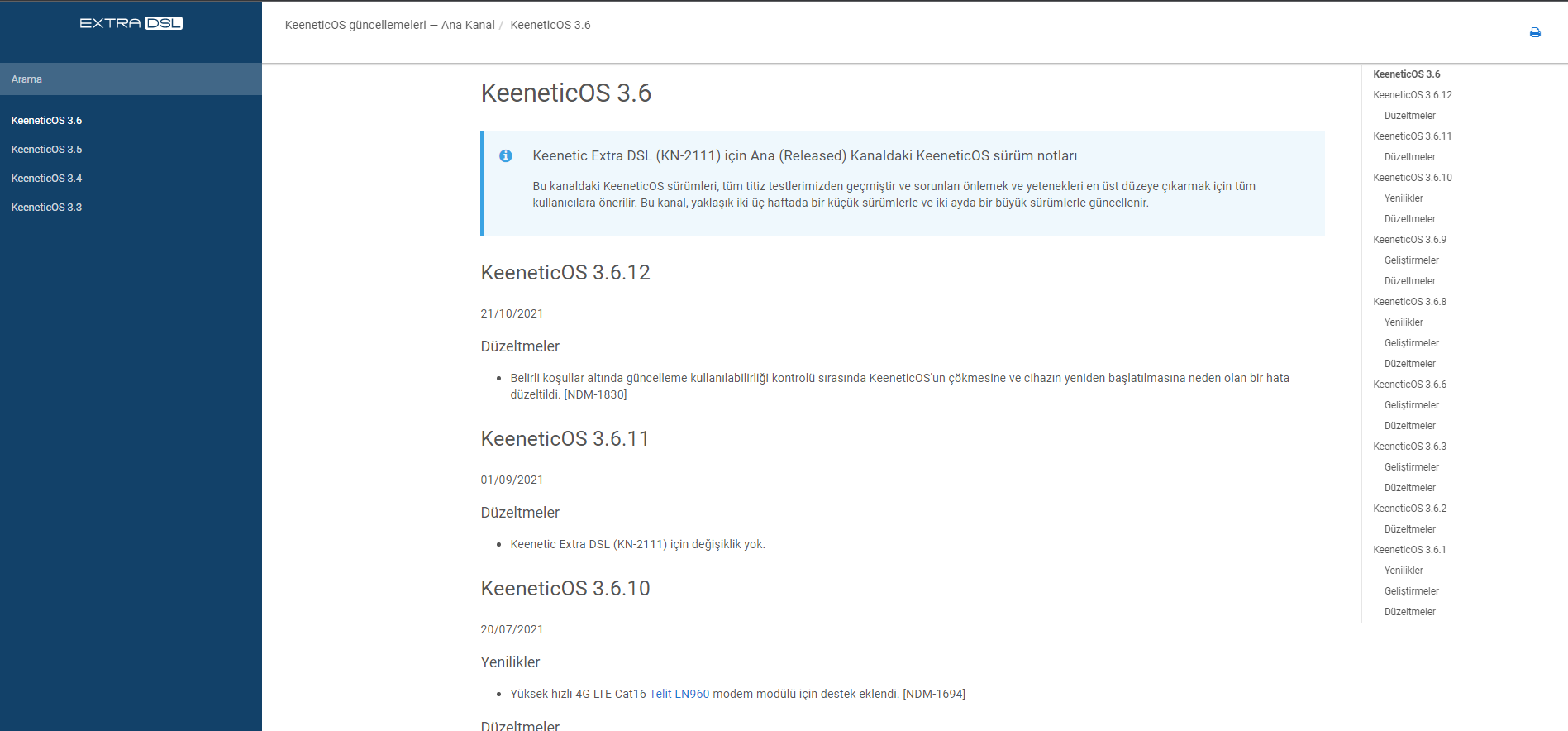Image resolution: width=1568 pixels, height=731 pixels.
Task: Click the Yenilikler heading under 3.6.10
Action: coord(510,662)
